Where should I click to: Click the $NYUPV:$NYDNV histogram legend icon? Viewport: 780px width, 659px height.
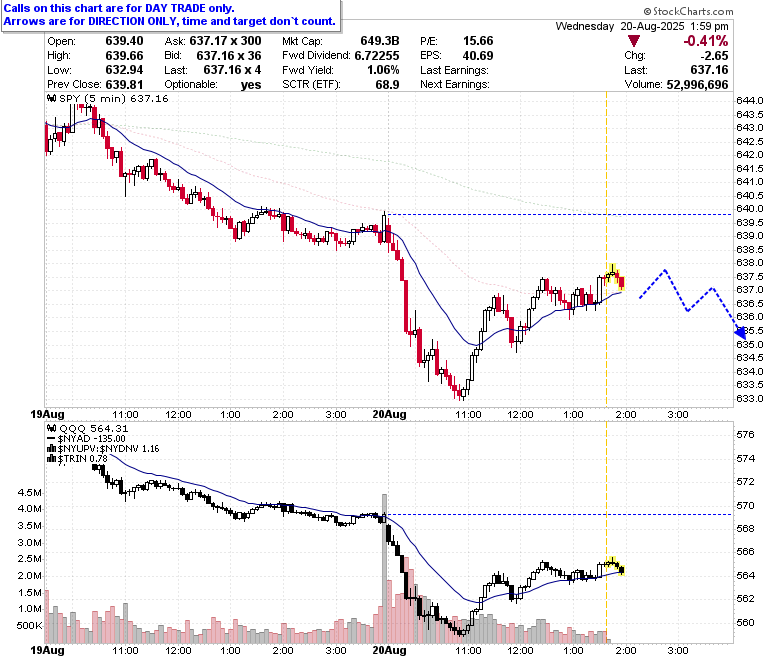(x=51, y=449)
